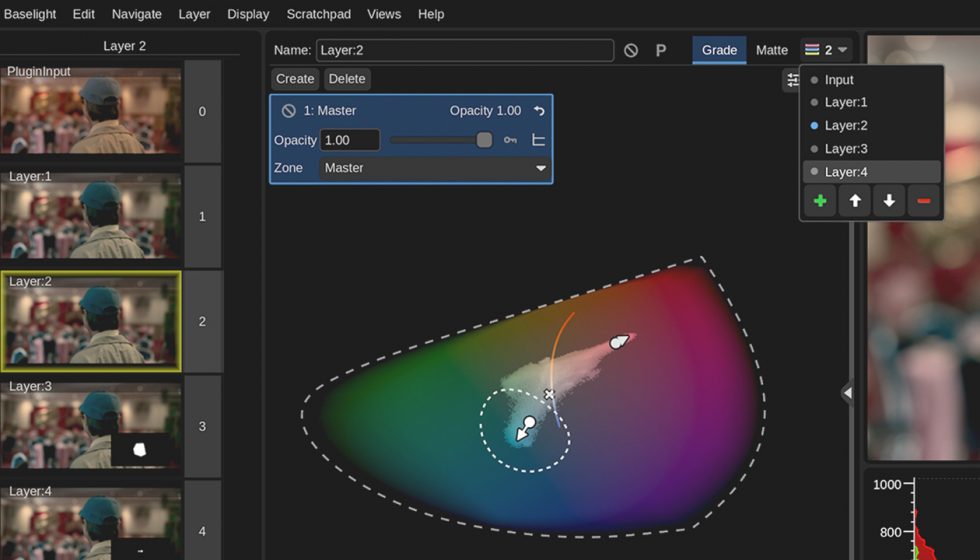Click the reset arrow on Master strip header

pos(539,111)
